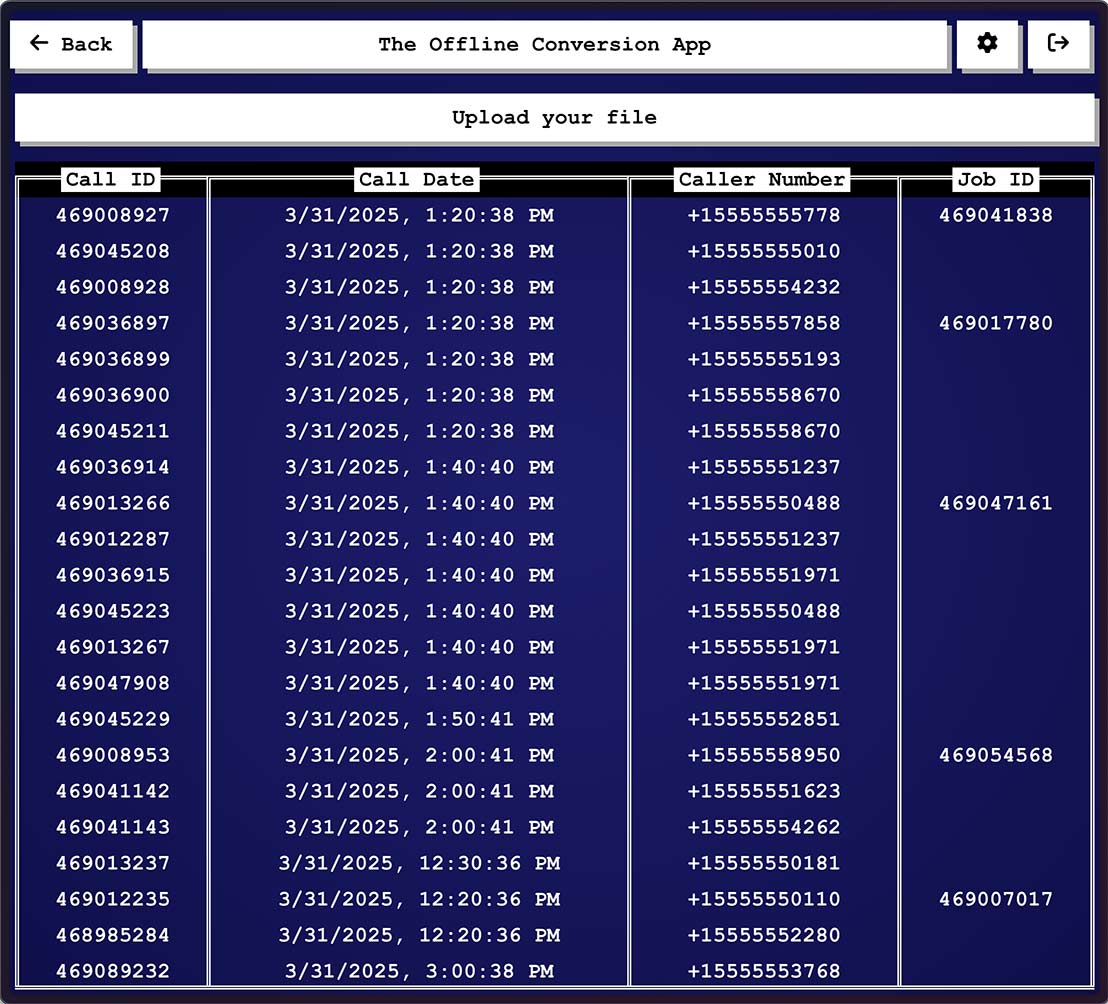Viewport: 1108px width, 1004px height.
Task: Click Job ID 469054568
Action: pyautogui.click(x=995, y=755)
